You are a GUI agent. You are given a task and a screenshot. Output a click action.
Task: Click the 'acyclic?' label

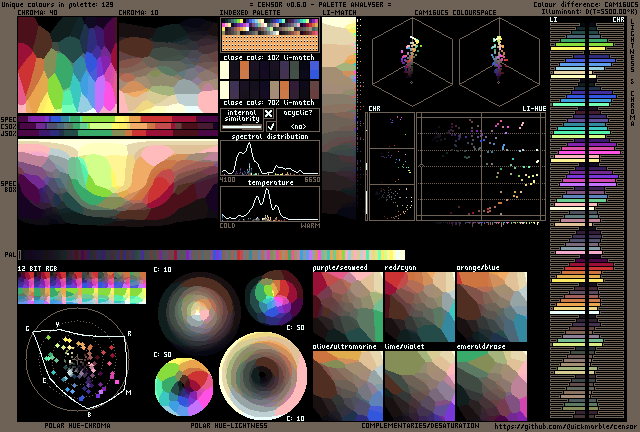point(298,112)
